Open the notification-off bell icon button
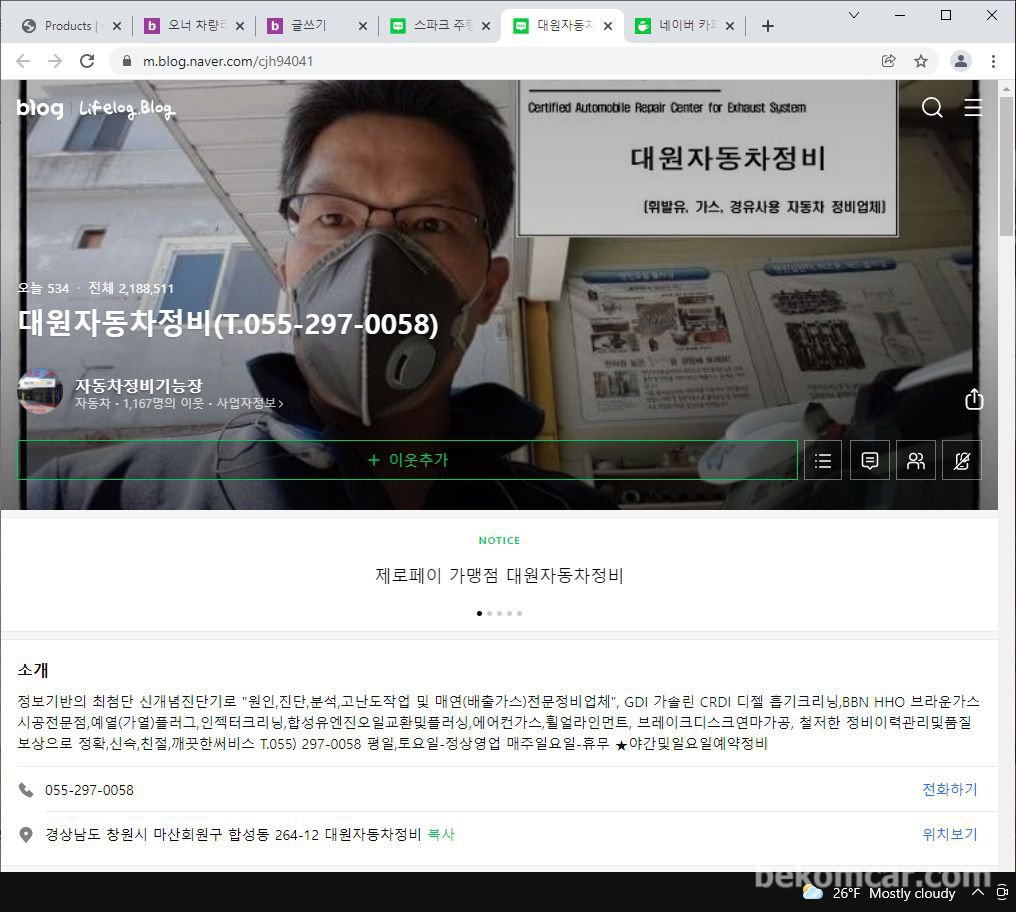Screen dimensions: 1016x912 pyautogui.click(x=962, y=461)
